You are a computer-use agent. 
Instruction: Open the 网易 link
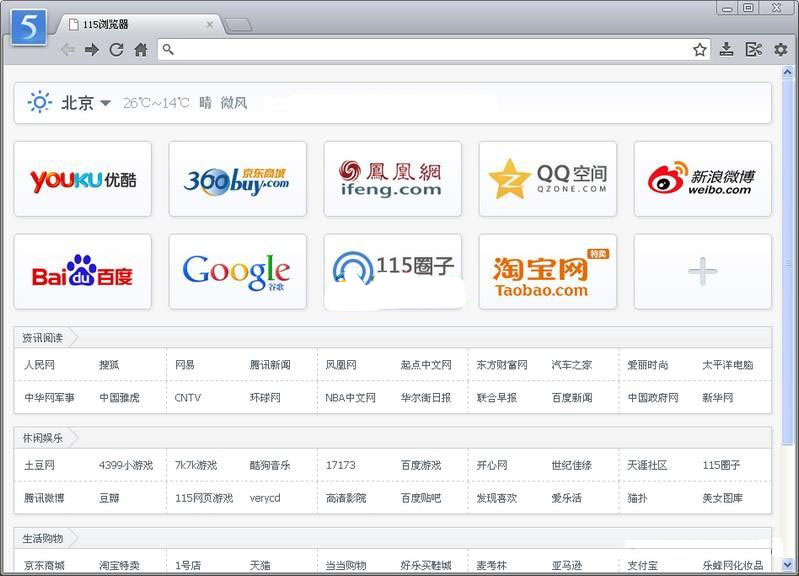tap(184, 365)
